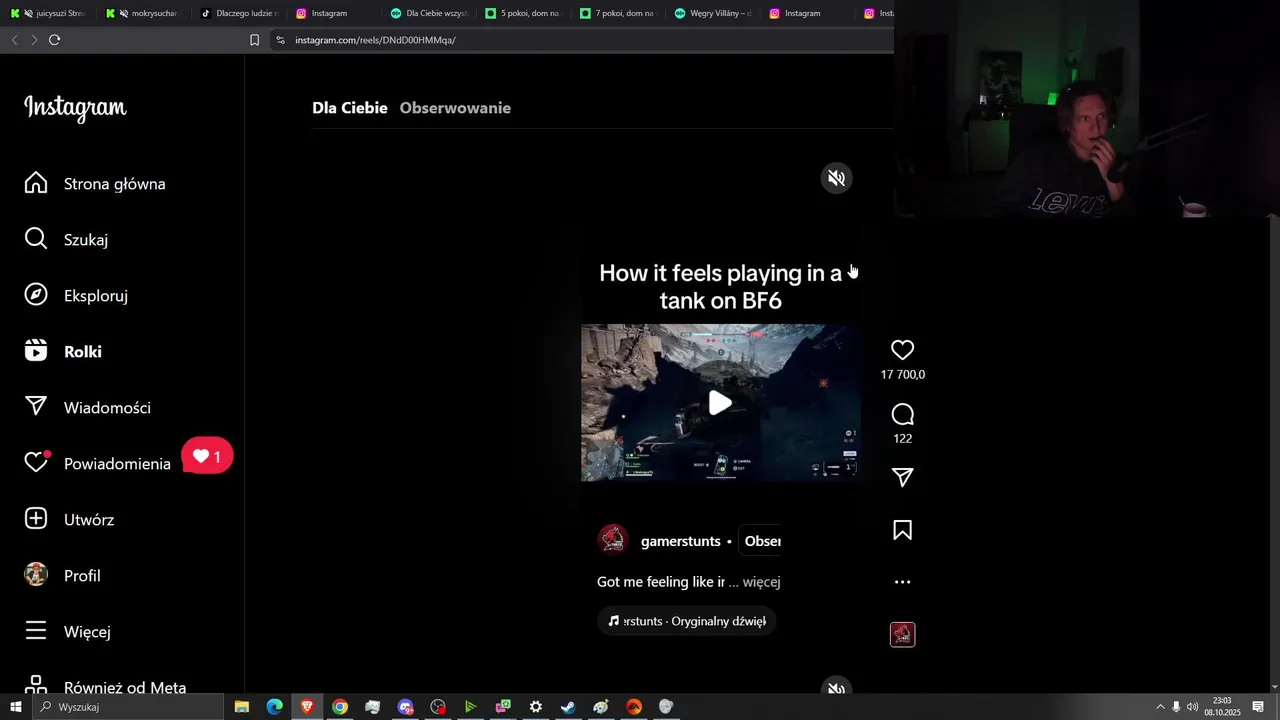Image resolution: width=1280 pixels, height=720 pixels.
Task: Show hidden system tray icons
Action: 1160,707
